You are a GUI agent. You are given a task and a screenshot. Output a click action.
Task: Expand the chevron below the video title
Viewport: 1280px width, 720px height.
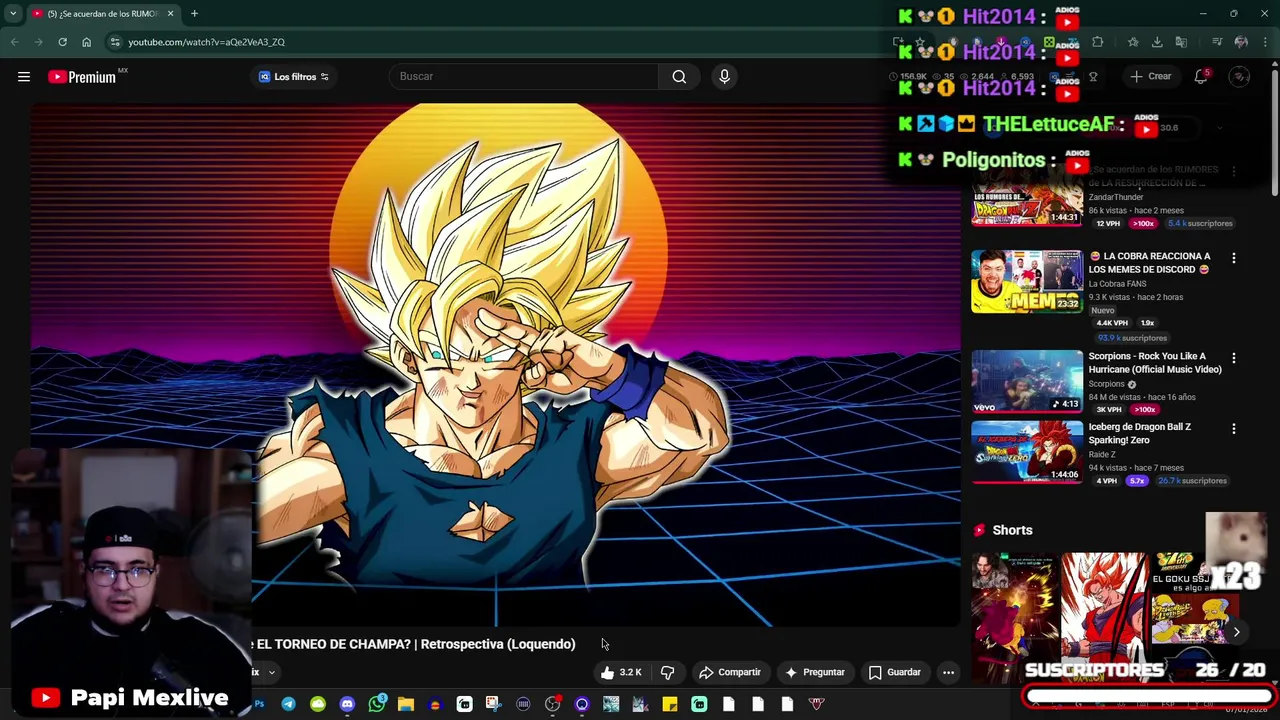coord(271,672)
